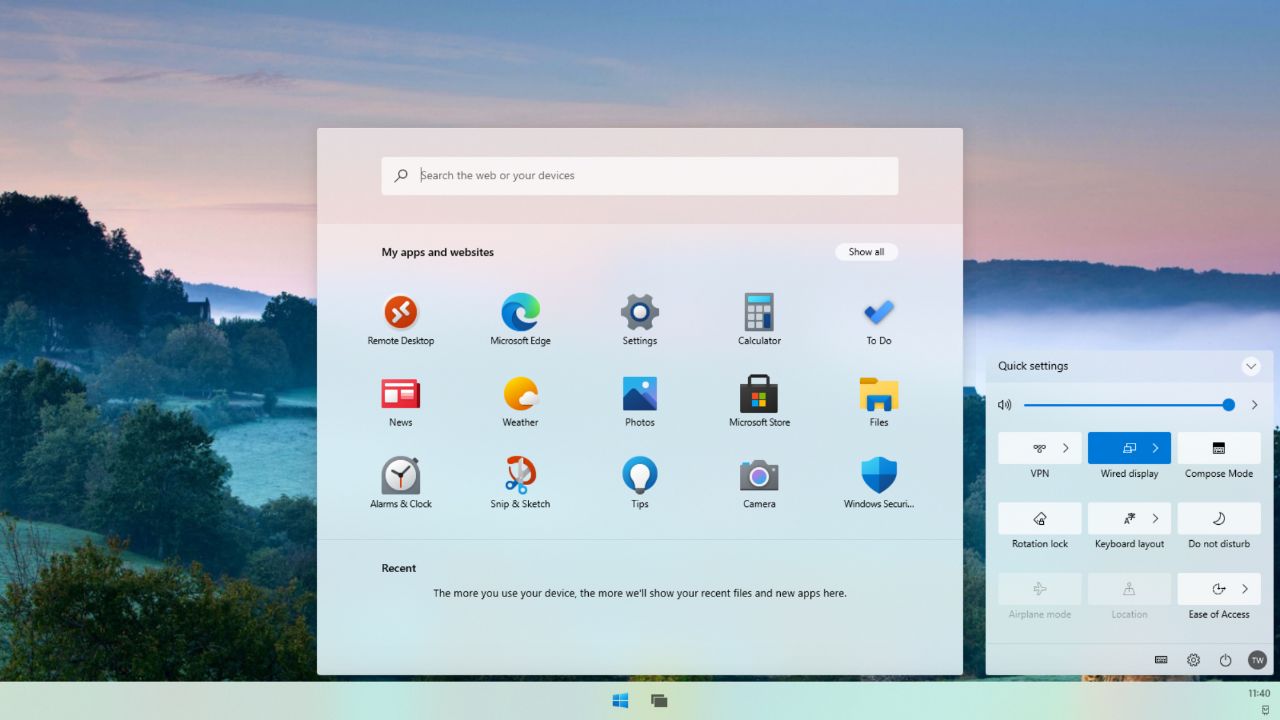Click the My apps and websites heading
The width and height of the screenshot is (1280, 720).
pos(437,252)
